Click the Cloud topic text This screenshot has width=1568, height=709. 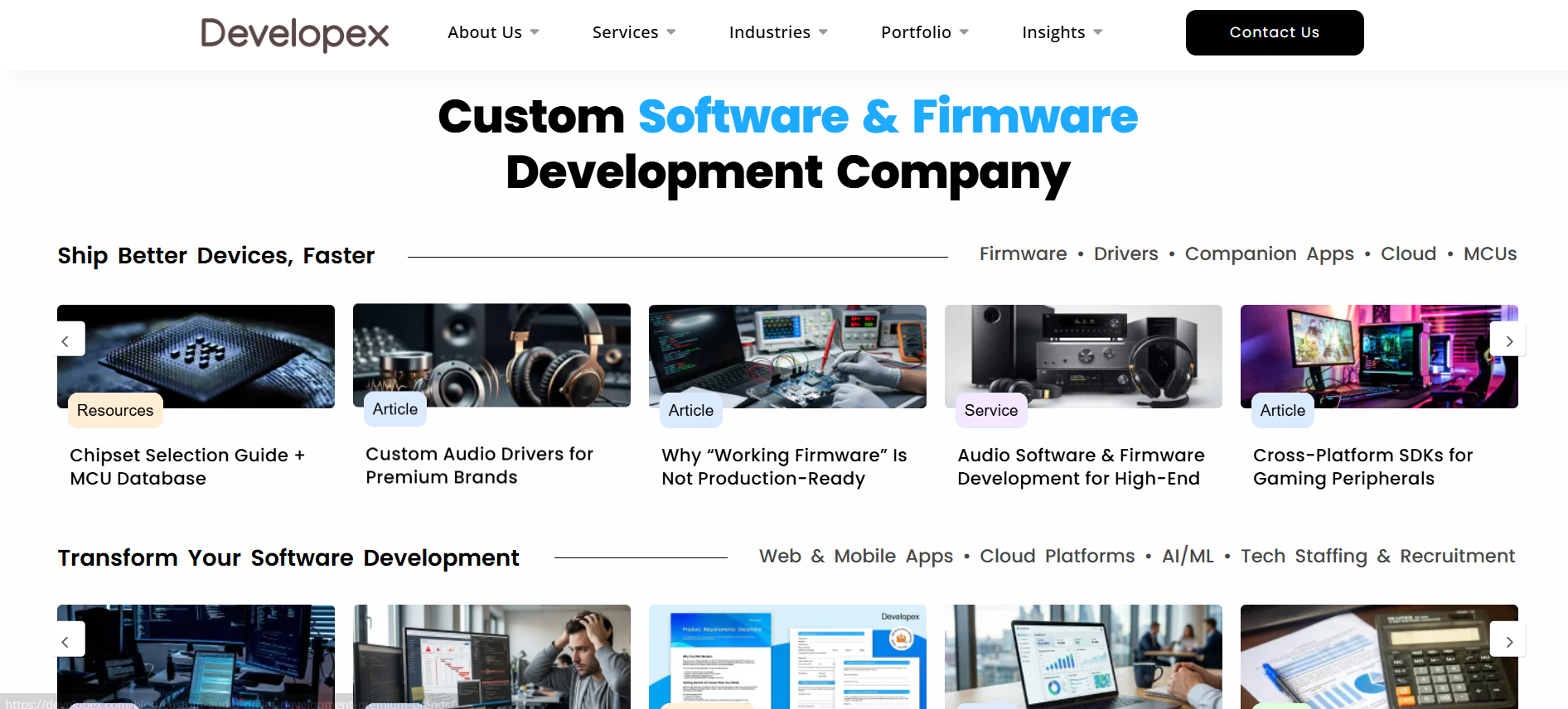(x=1408, y=253)
